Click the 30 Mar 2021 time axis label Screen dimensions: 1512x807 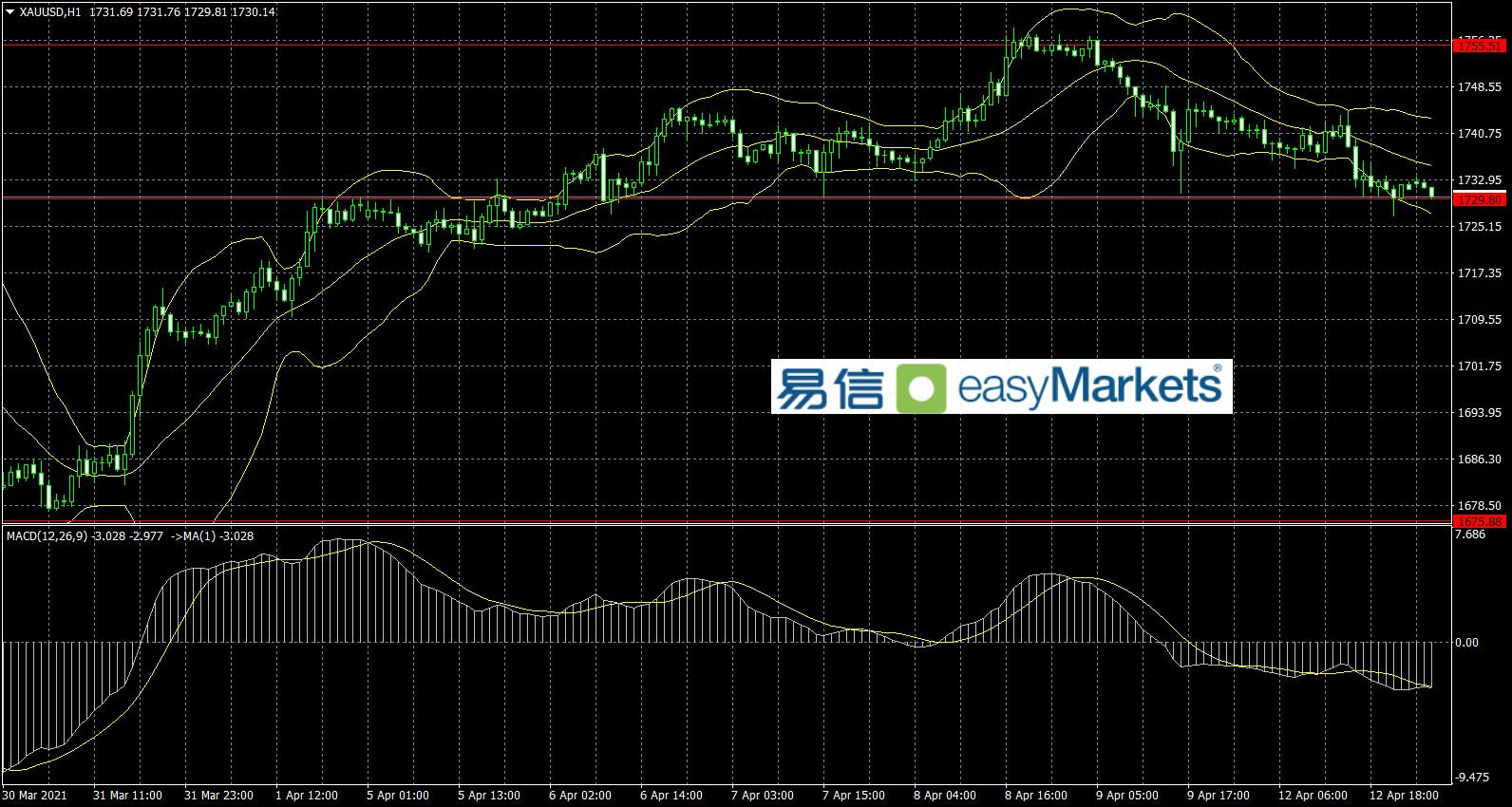(35, 796)
